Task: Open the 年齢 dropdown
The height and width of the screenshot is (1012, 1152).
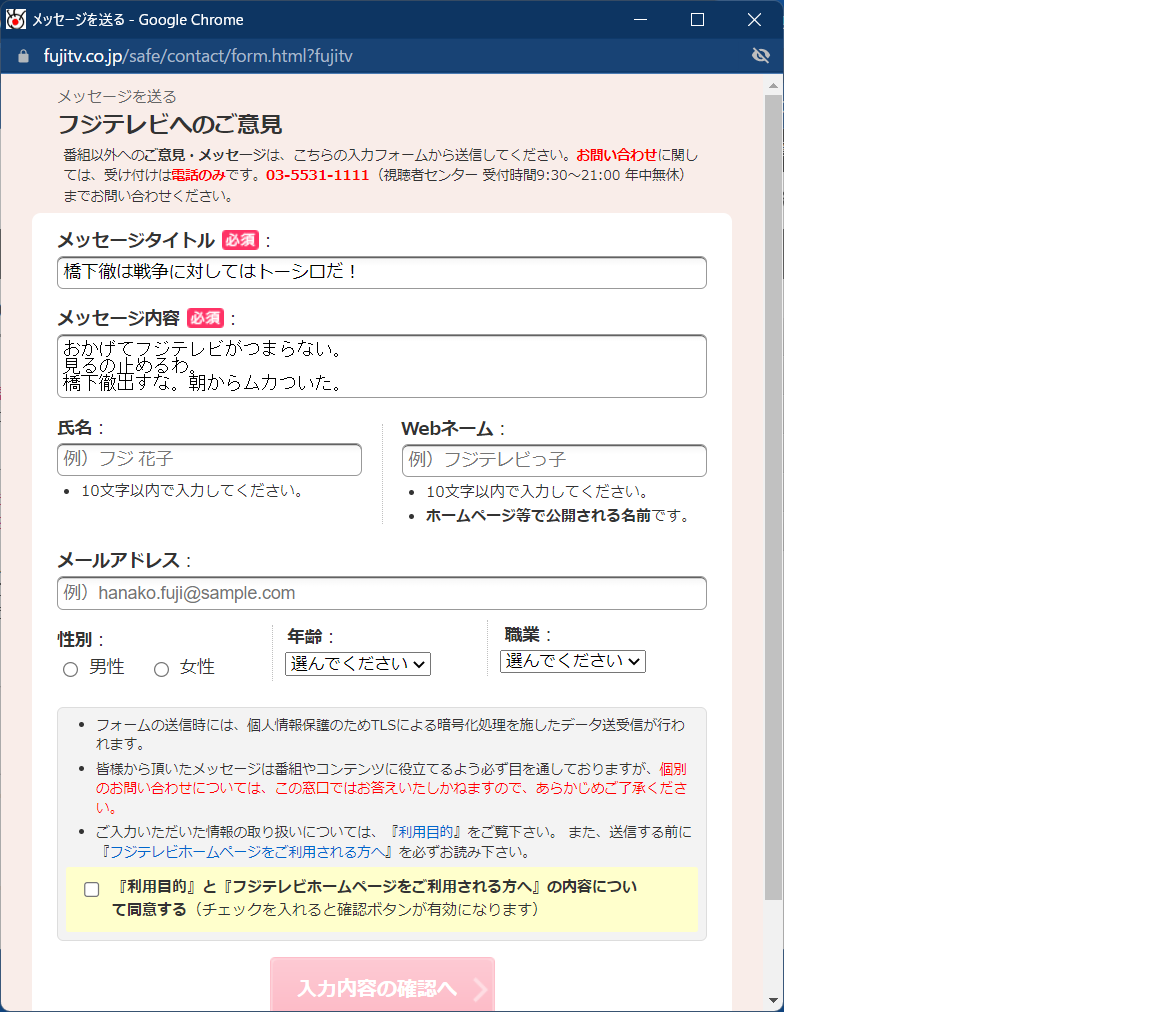Action: pyautogui.click(x=358, y=664)
